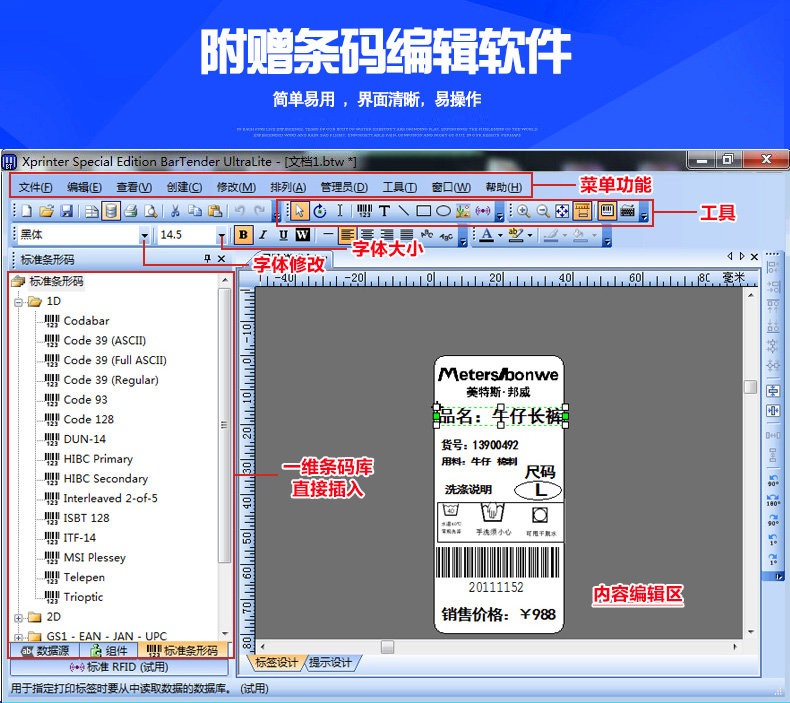
Task: Set justified text alignment
Action: click(407, 235)
